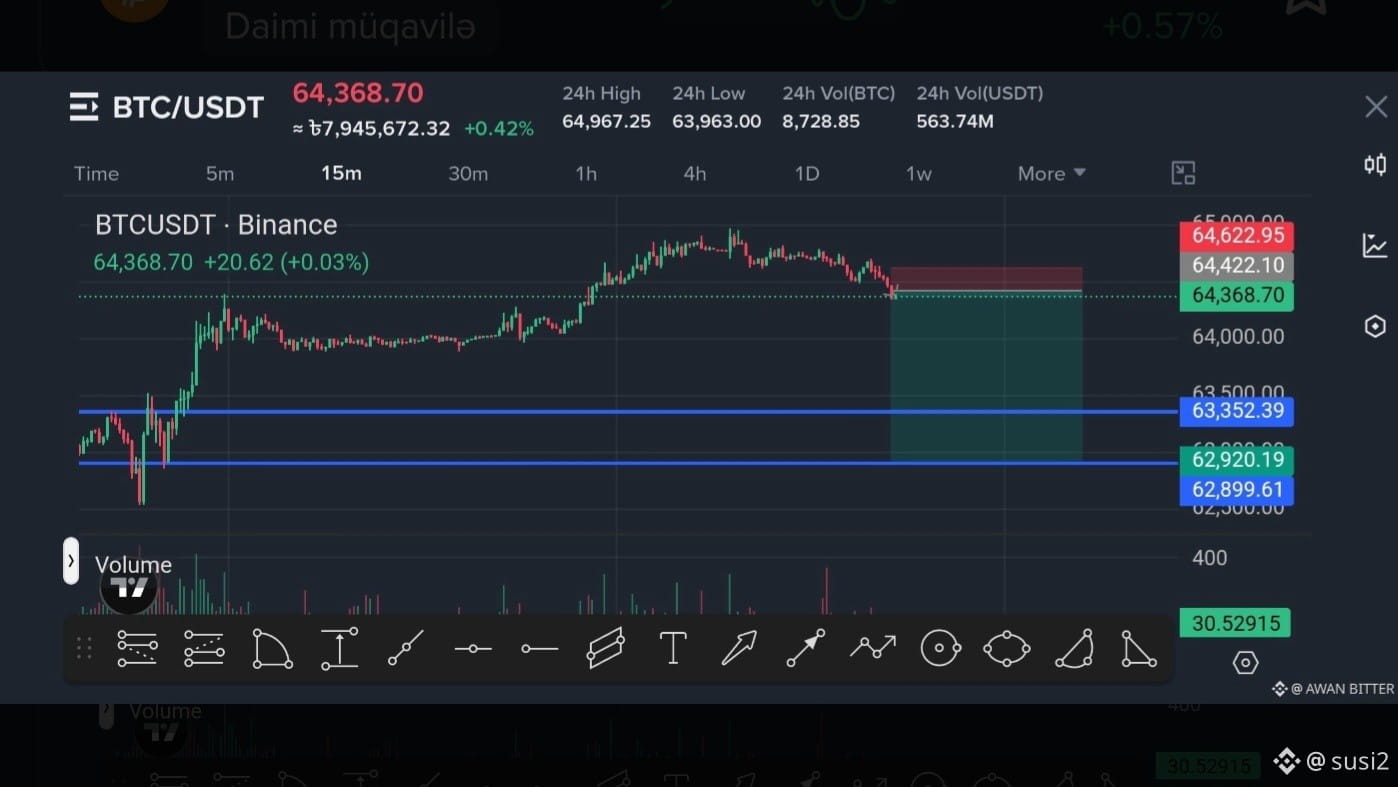Select the Text annotation tool
The image size is (1398, 787).
click(x=673, y=648)
